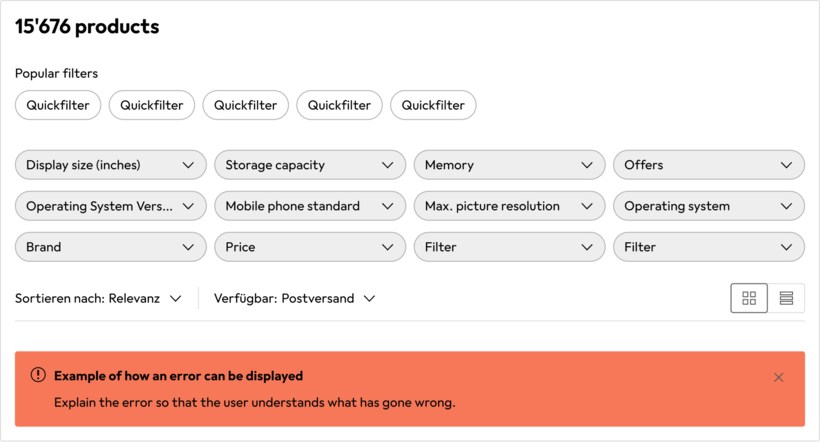This screenshot has height=442, width=820.
Task: Toggle the third Quickfilter chip
Action: 246,105
